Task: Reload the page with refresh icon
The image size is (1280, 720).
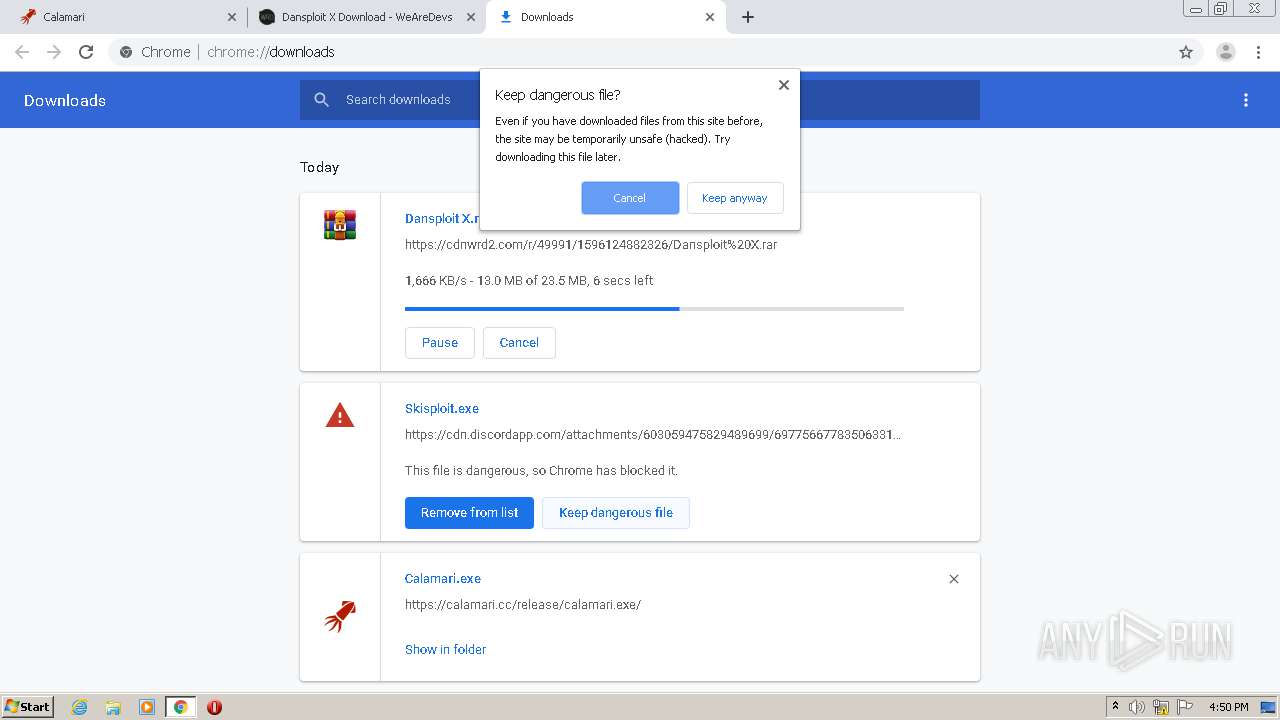Action: (x=86, y=52)
